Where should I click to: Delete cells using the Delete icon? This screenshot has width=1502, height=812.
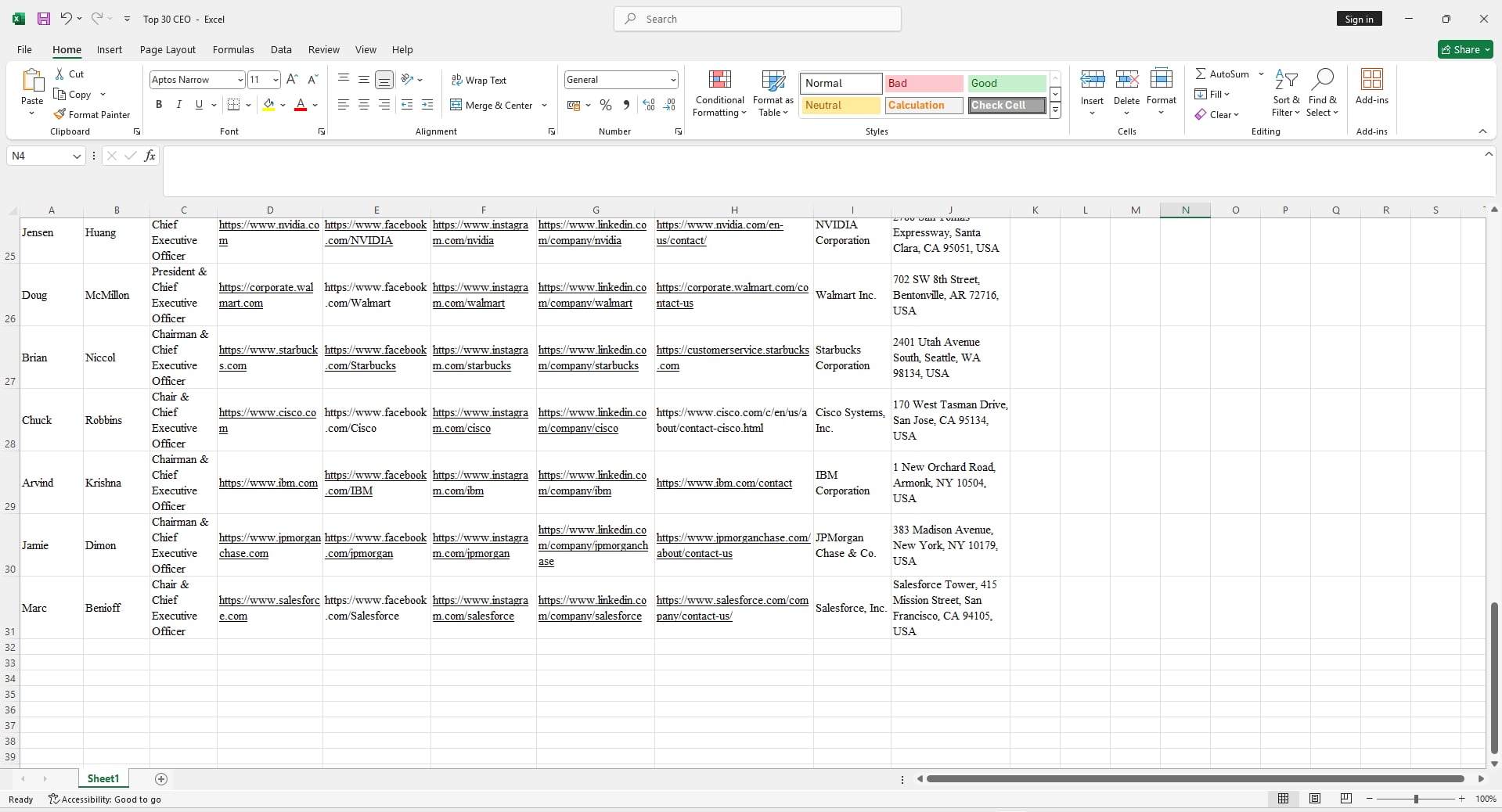[x=1126, y=79]
